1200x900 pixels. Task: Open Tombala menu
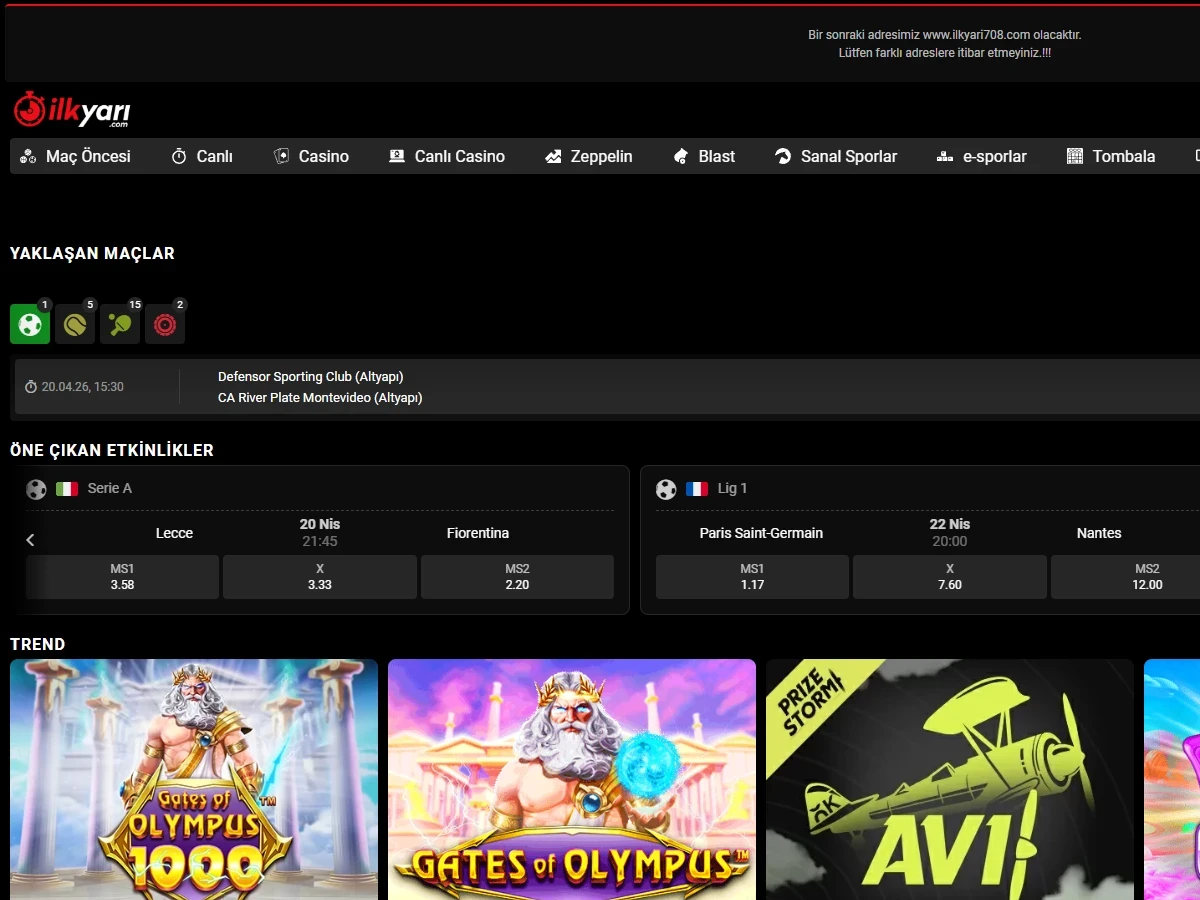(1111, 156)
